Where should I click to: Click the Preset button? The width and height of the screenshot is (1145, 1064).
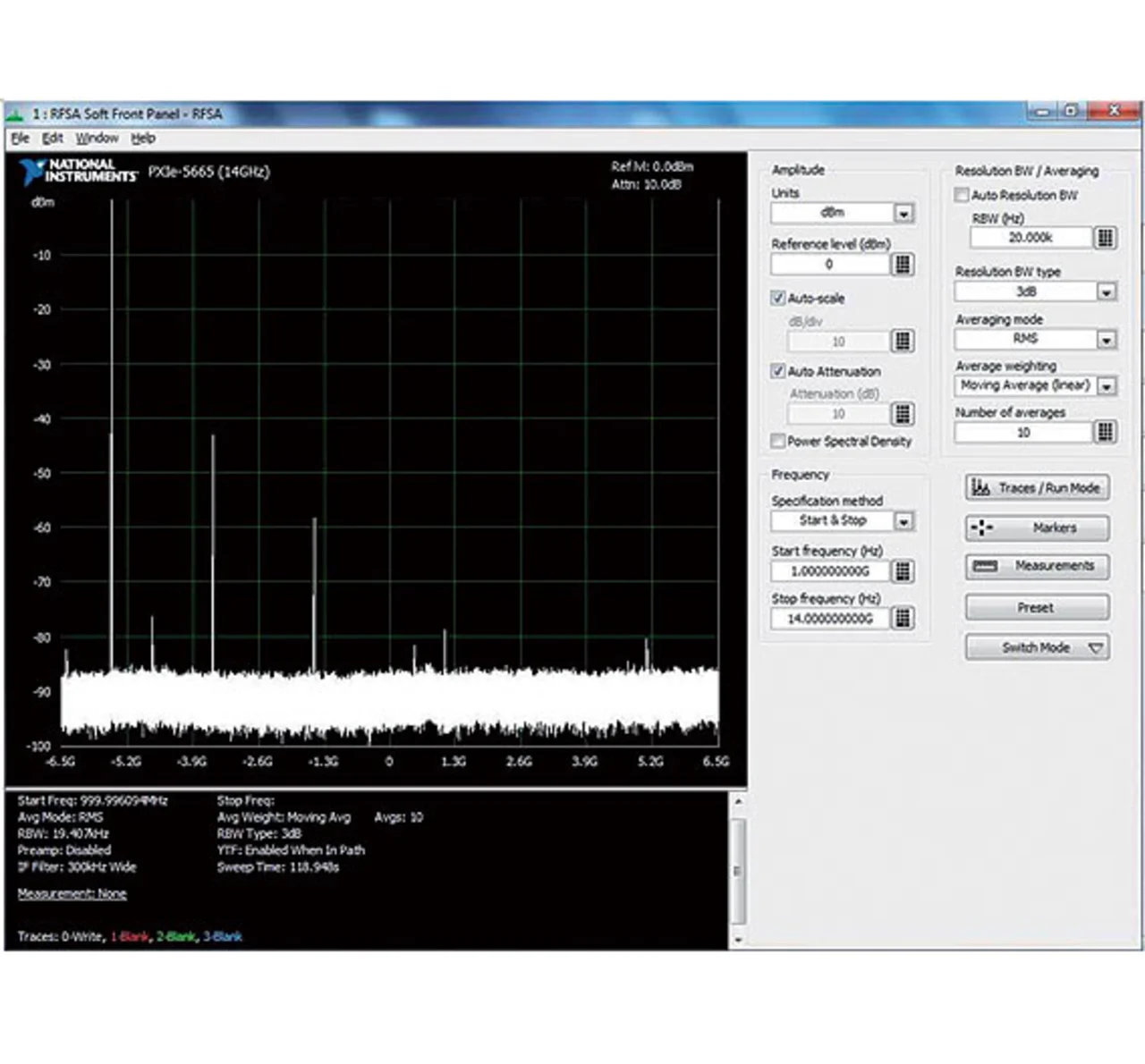point(1038,608)
